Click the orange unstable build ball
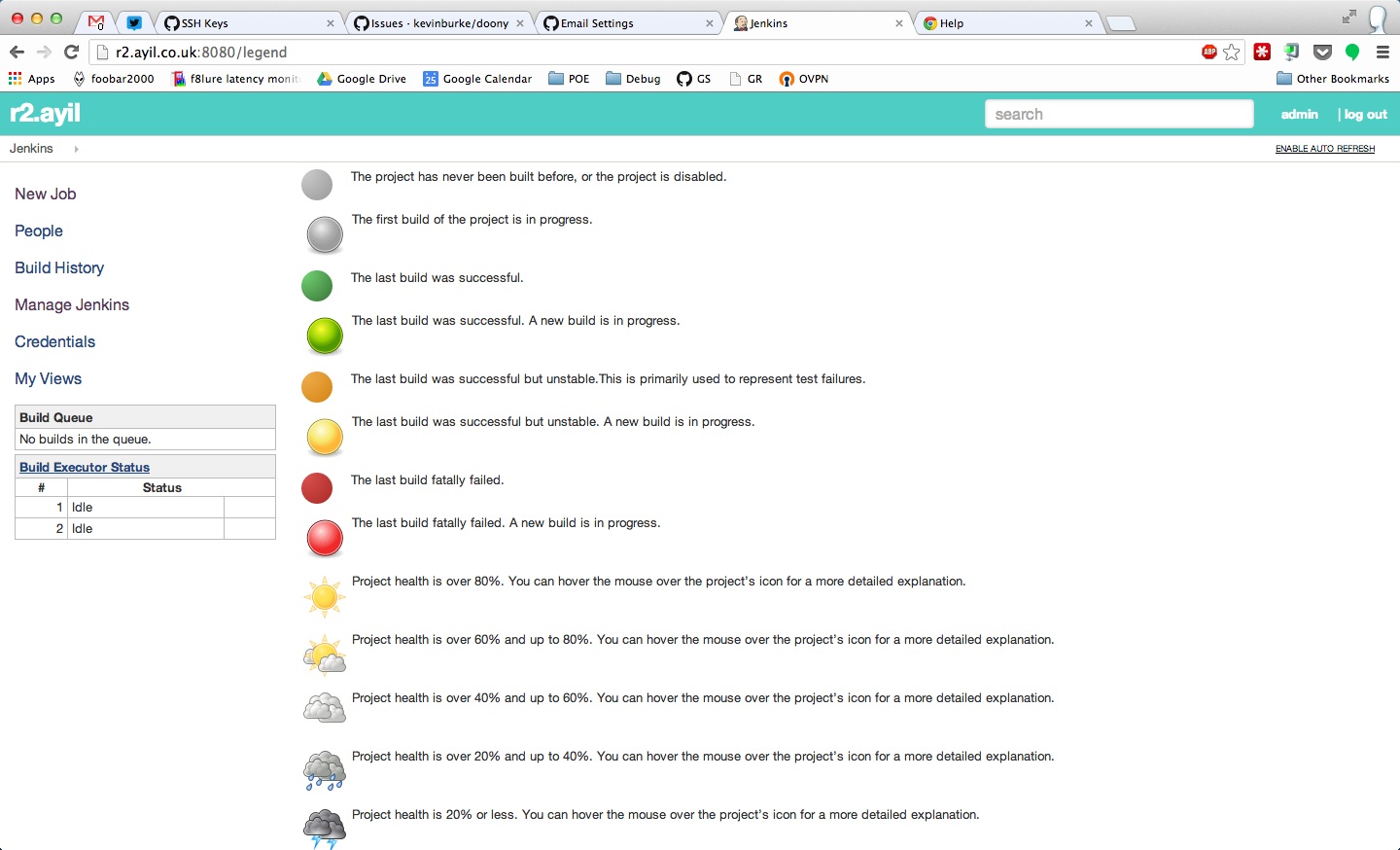 [317, 387]
